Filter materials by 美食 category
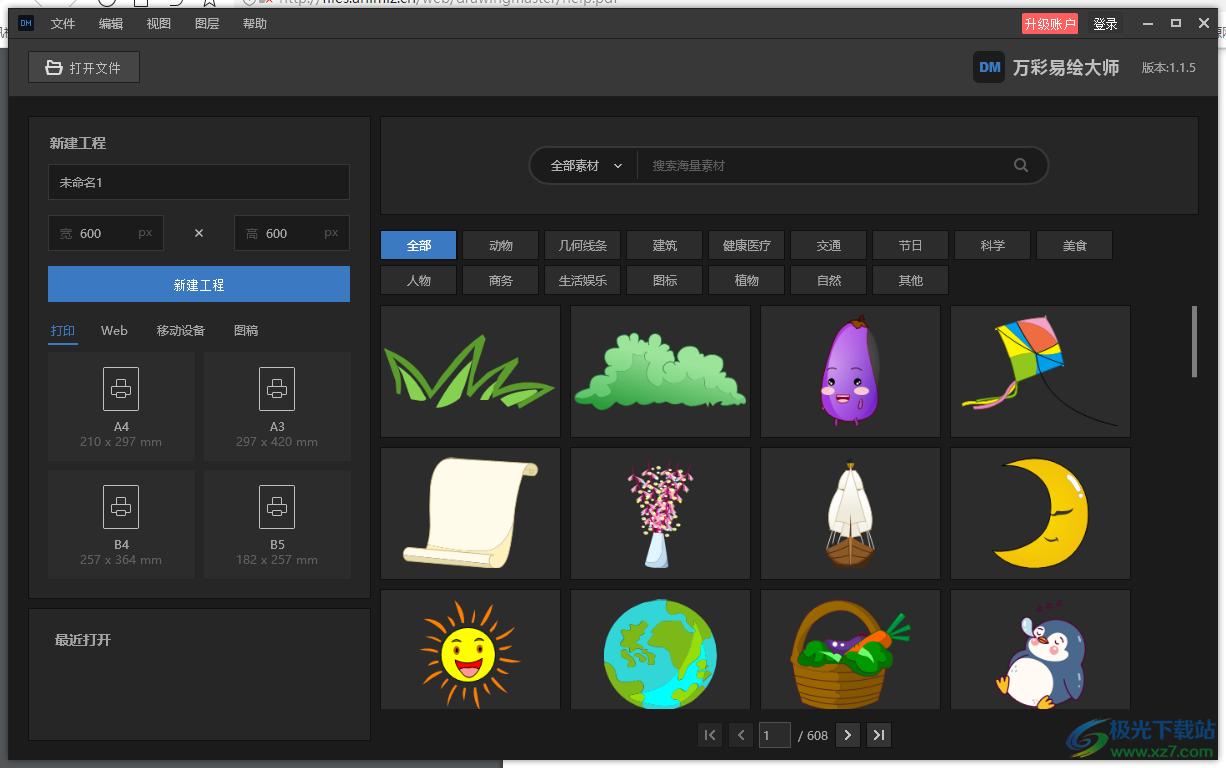1226x768 pixels. click(x=1074, y=246)
